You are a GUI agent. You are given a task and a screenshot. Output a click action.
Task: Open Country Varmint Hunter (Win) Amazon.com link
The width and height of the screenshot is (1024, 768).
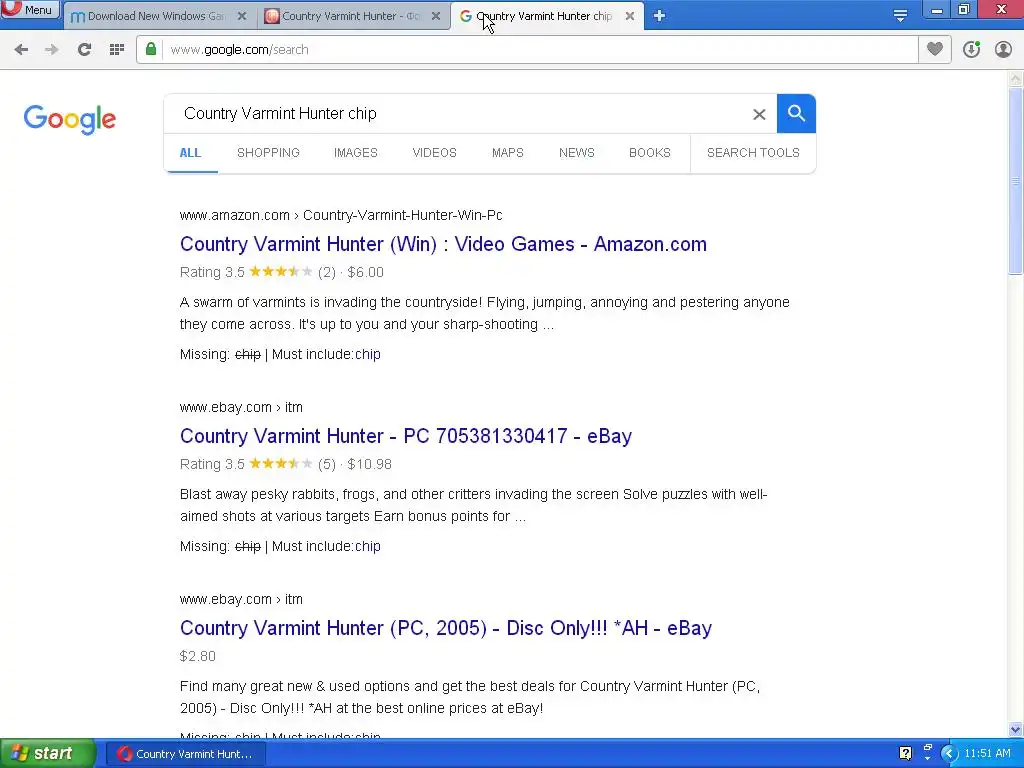click(x=443, y=244)
